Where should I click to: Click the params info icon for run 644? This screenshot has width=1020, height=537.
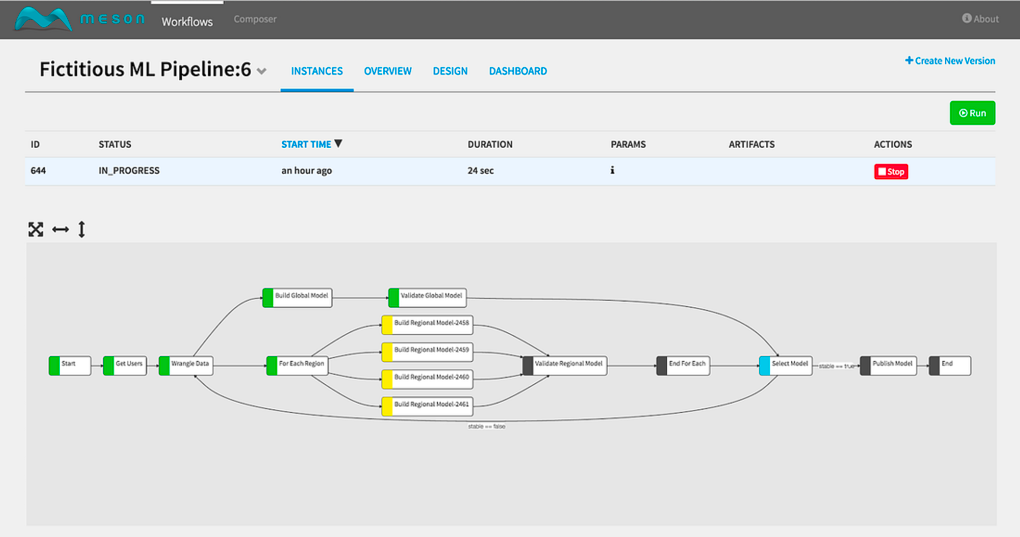click(612, 171)
